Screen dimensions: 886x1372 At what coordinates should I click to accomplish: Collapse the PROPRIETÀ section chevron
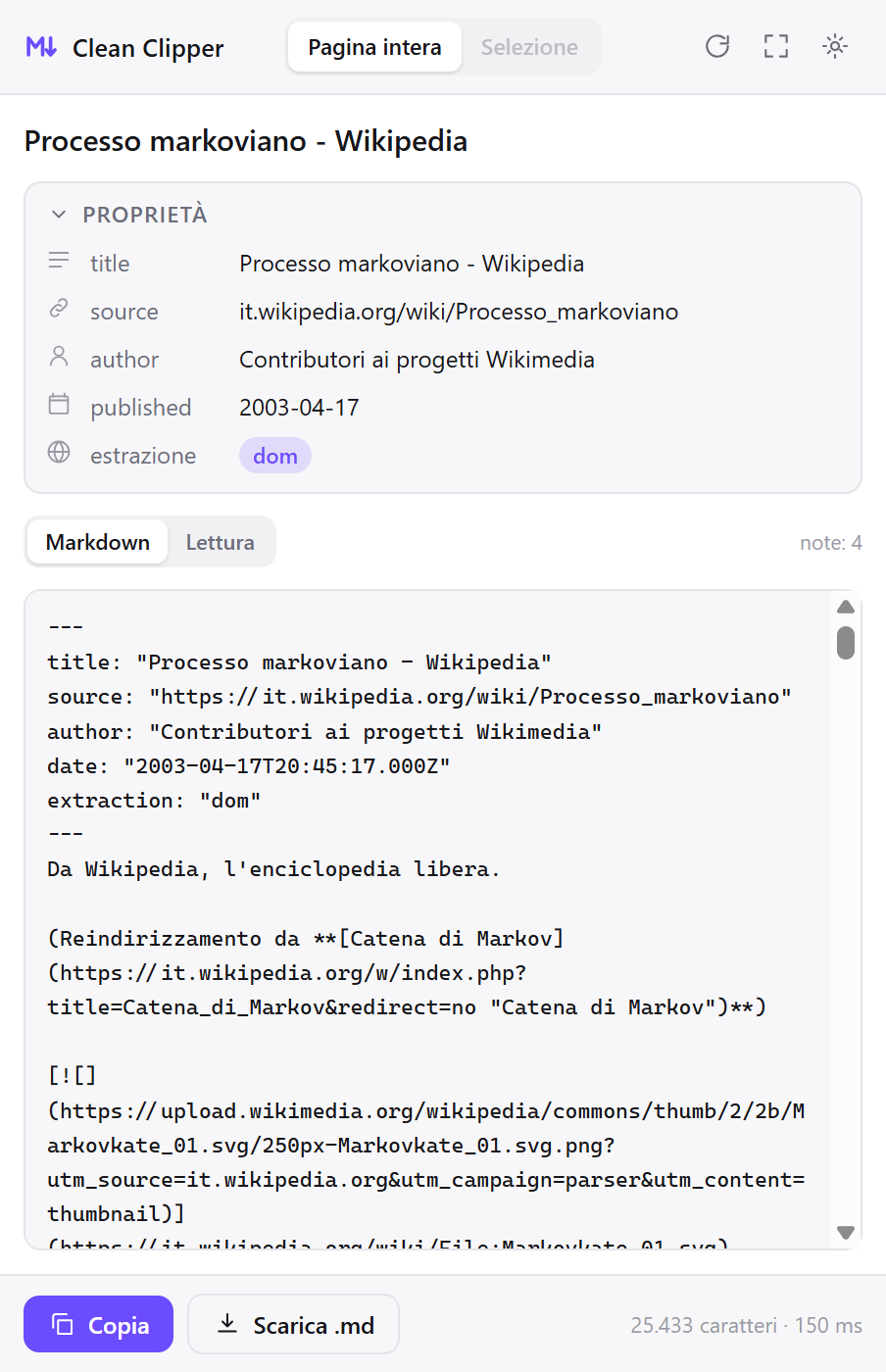coord(59,215)
